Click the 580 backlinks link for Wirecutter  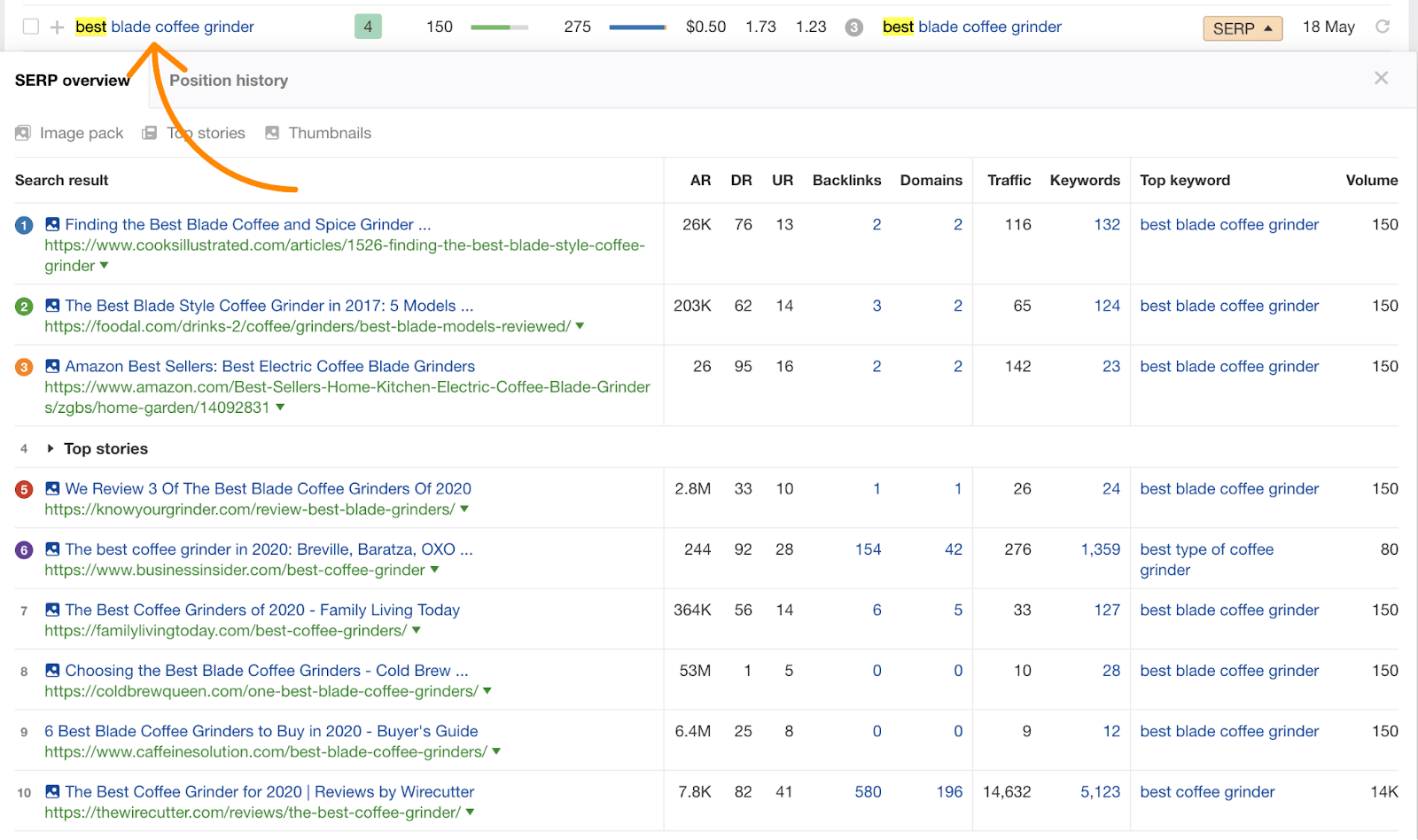[x=868, y=791]
